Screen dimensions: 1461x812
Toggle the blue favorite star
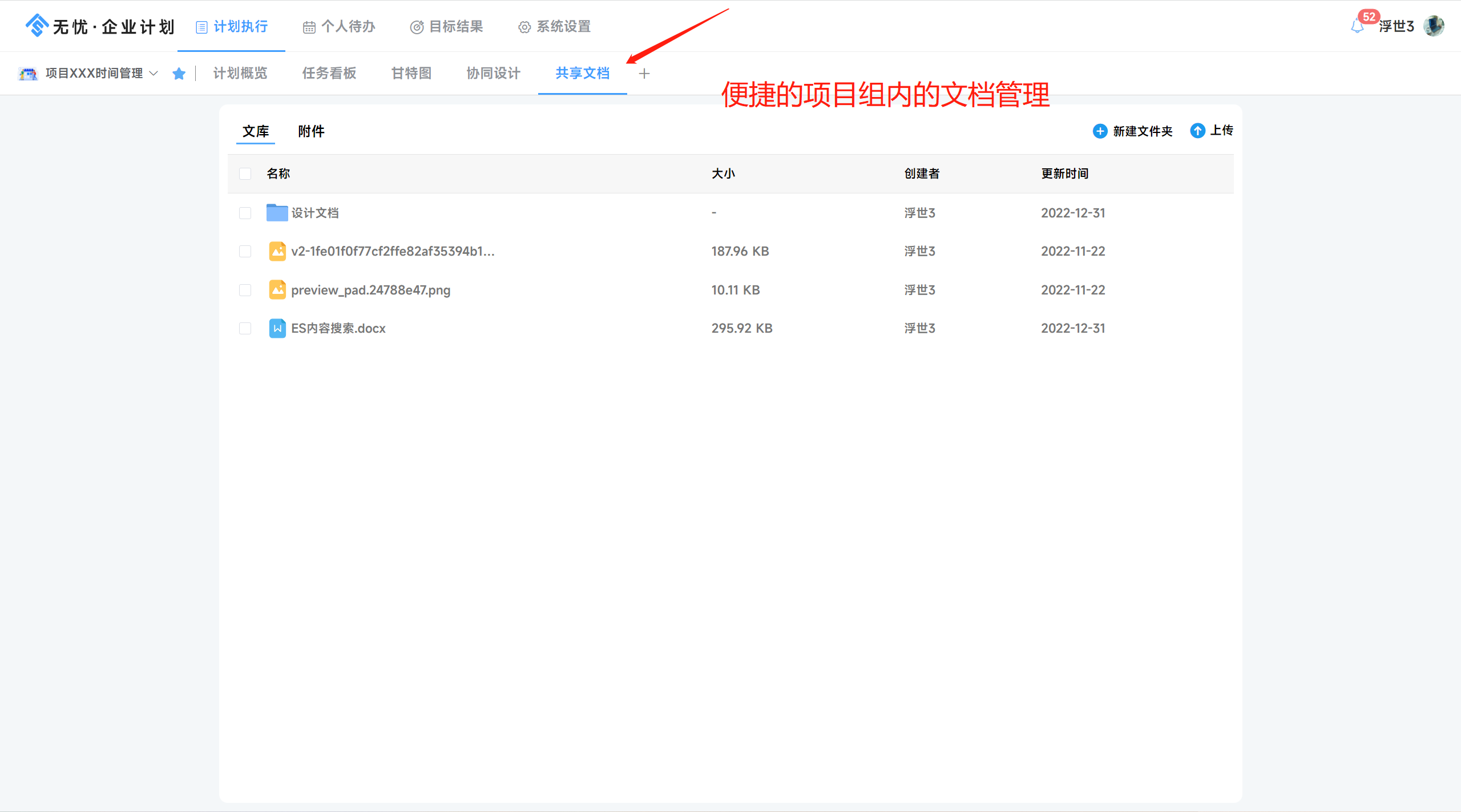[179, 74]
